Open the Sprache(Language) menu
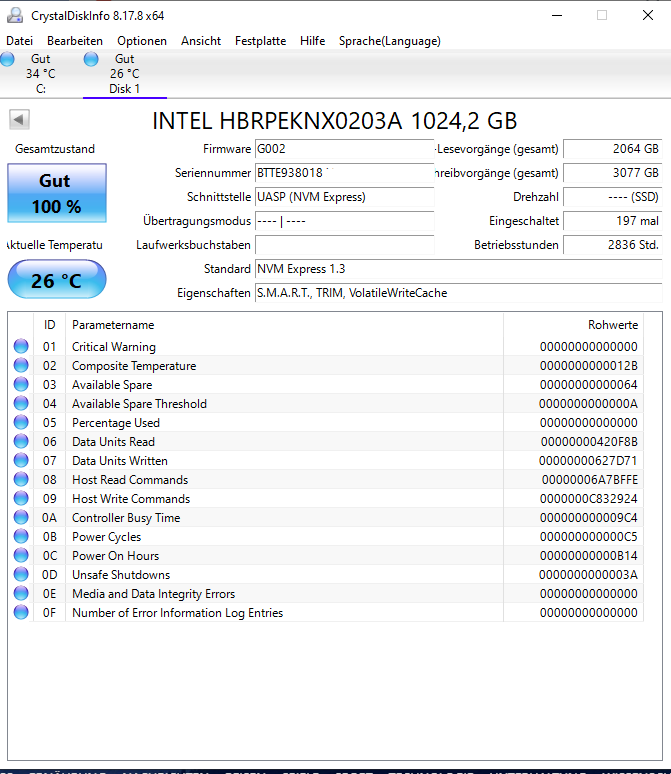This screenshot has height=774, width=671. click(390, 41)
